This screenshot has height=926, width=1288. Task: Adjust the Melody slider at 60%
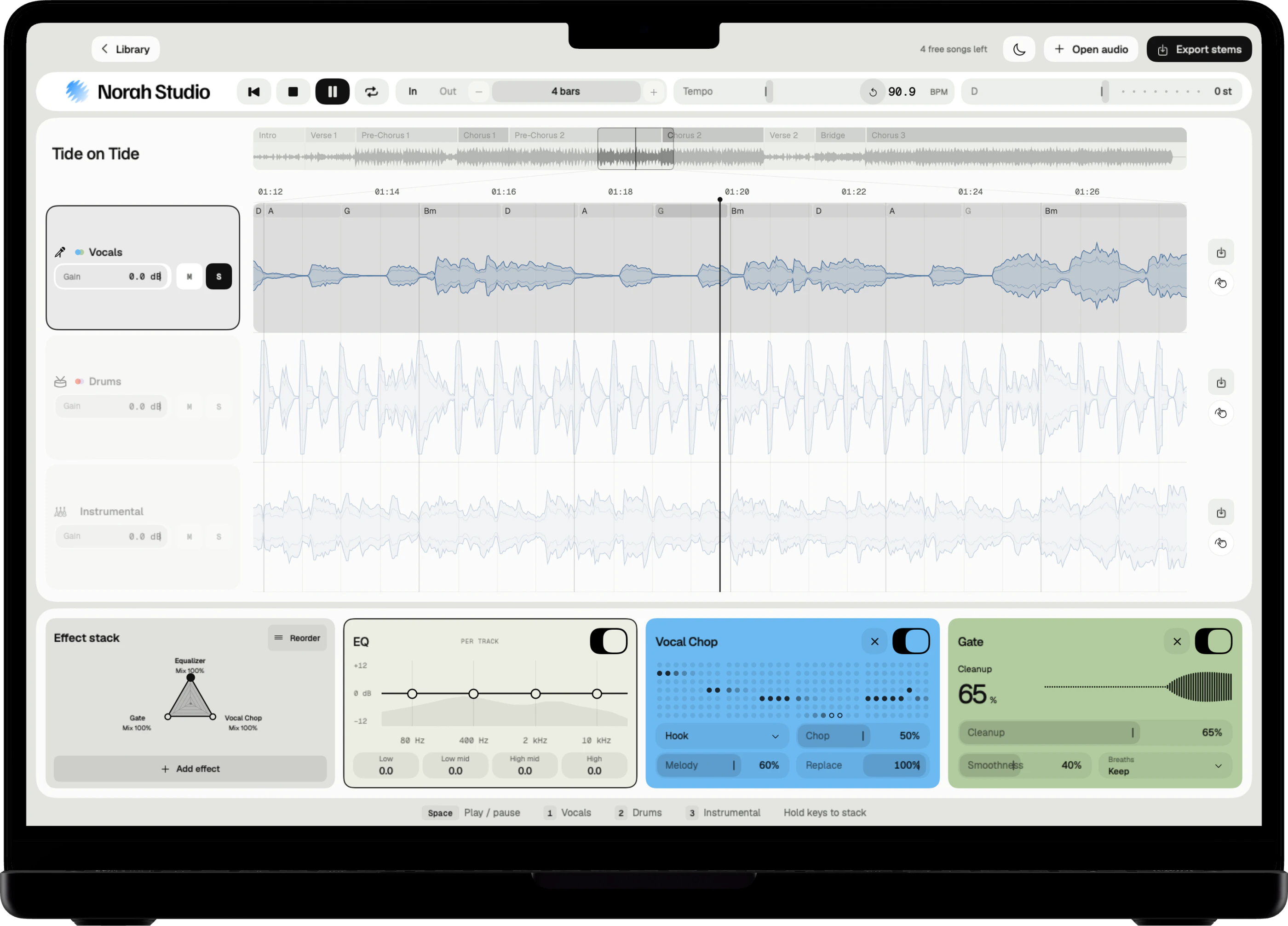point(722,765)
